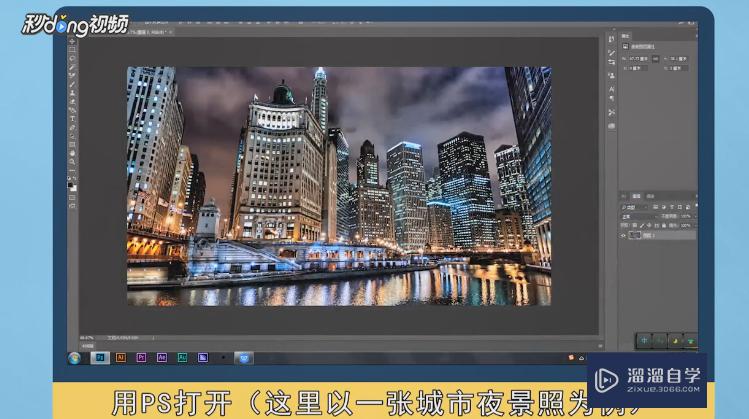
Task: Launch After Effects from the taskbar
Action: 161,358
